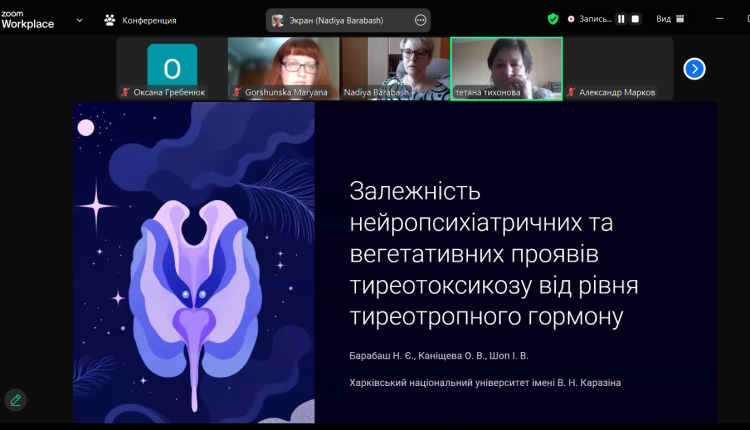Screen dimensions: 750x430
Task: Click the Конференция meeting icon
Action: (x=109, y=19)
